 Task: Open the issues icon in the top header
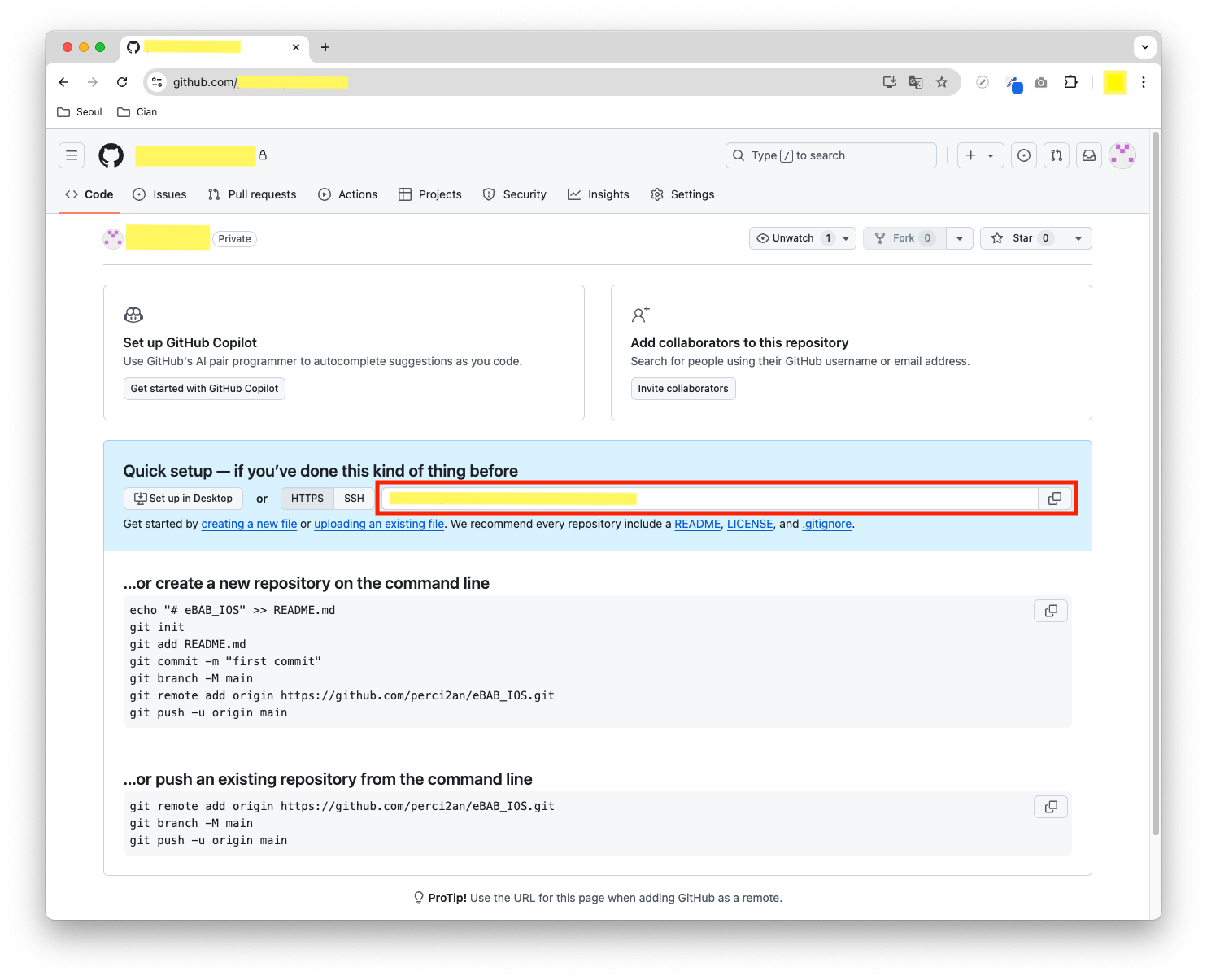click(1024, 155)
